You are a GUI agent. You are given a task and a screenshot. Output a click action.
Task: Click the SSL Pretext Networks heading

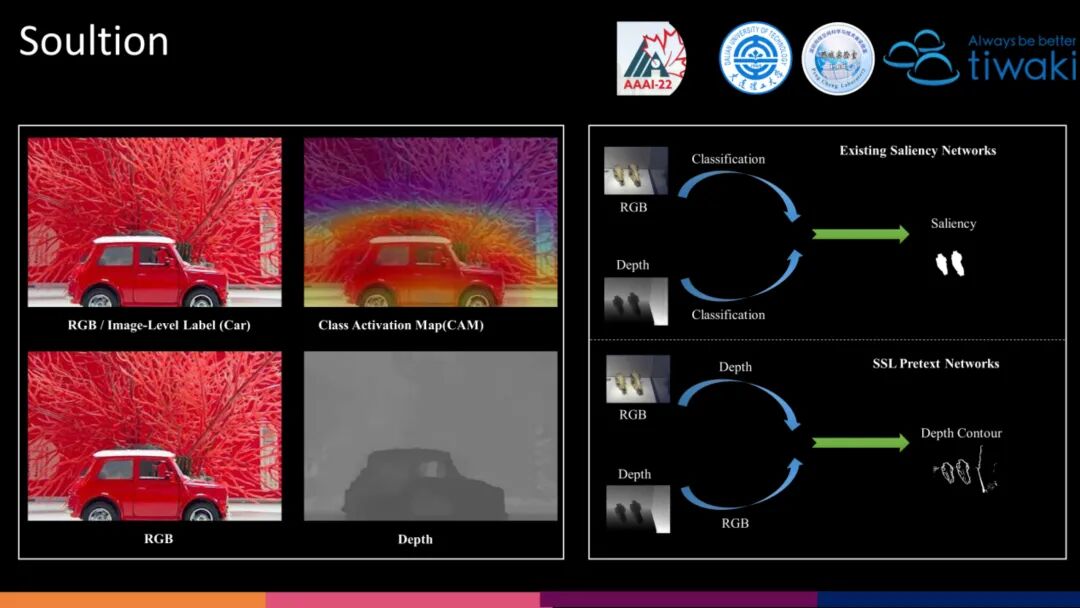pyautogui.click(x=935, y=364)
